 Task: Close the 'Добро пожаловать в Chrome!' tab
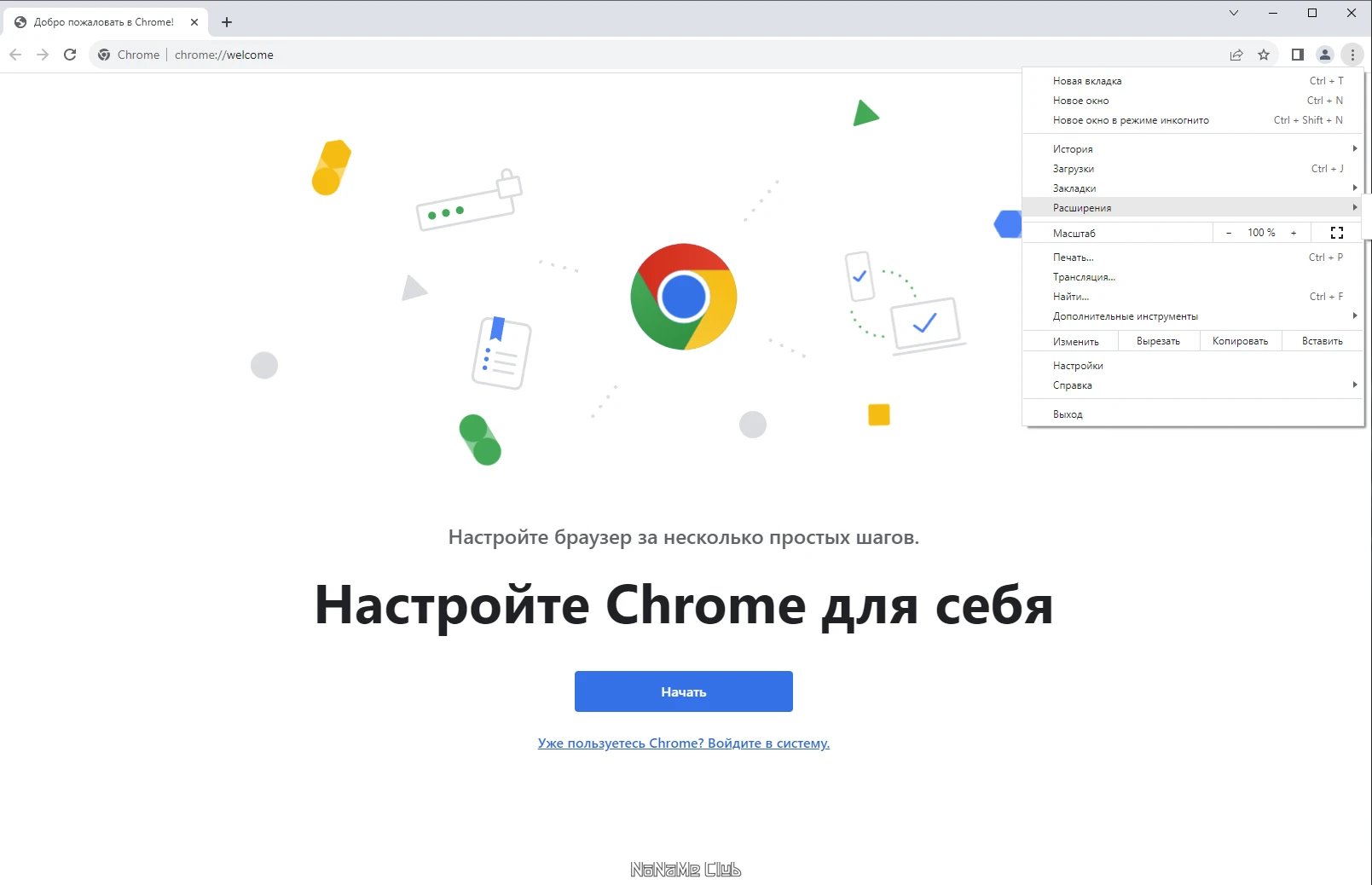pos(194,22)
